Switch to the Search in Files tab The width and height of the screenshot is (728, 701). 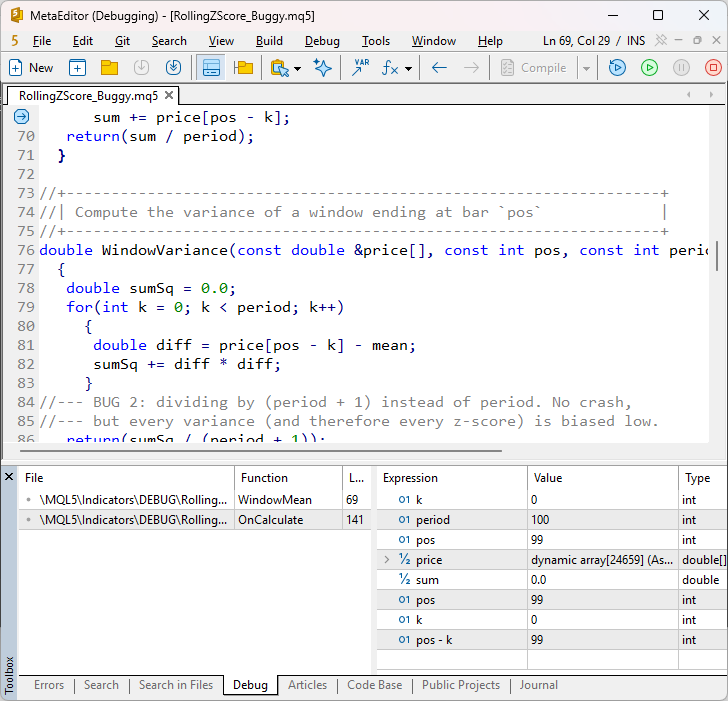coord(176,685)
